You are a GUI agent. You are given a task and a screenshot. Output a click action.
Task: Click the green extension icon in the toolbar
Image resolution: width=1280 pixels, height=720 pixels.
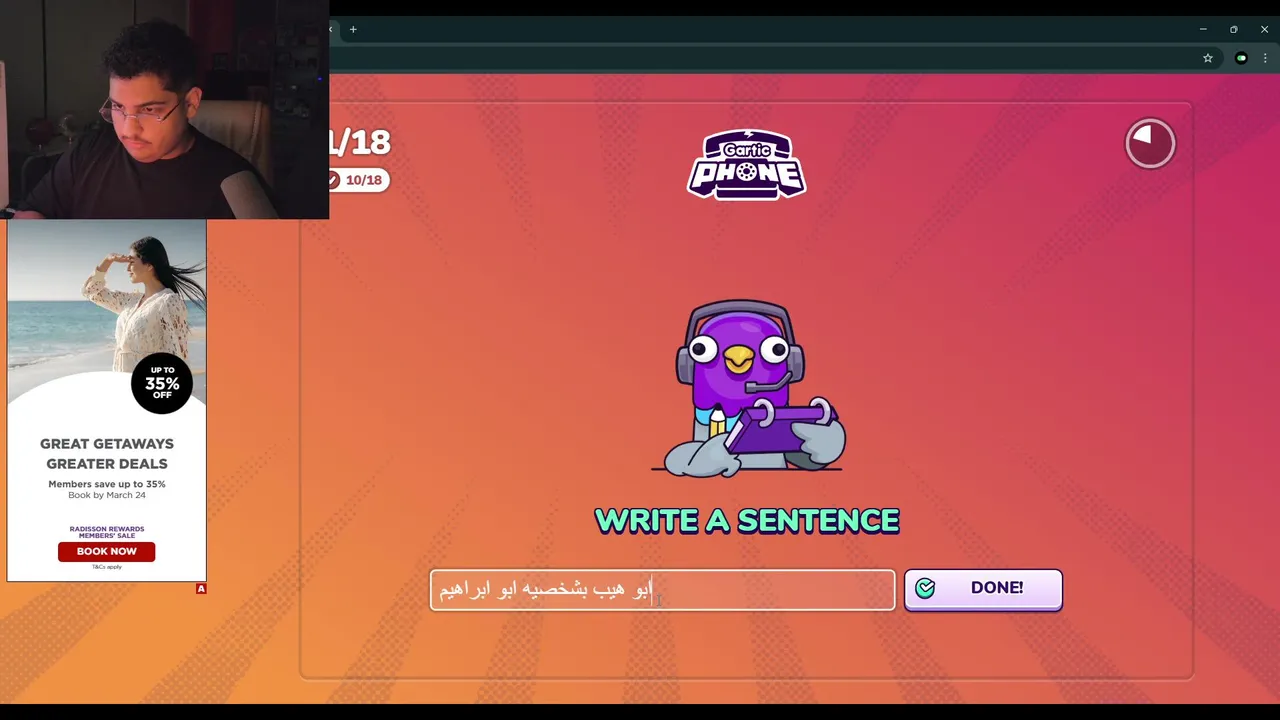pos(1241,58)
